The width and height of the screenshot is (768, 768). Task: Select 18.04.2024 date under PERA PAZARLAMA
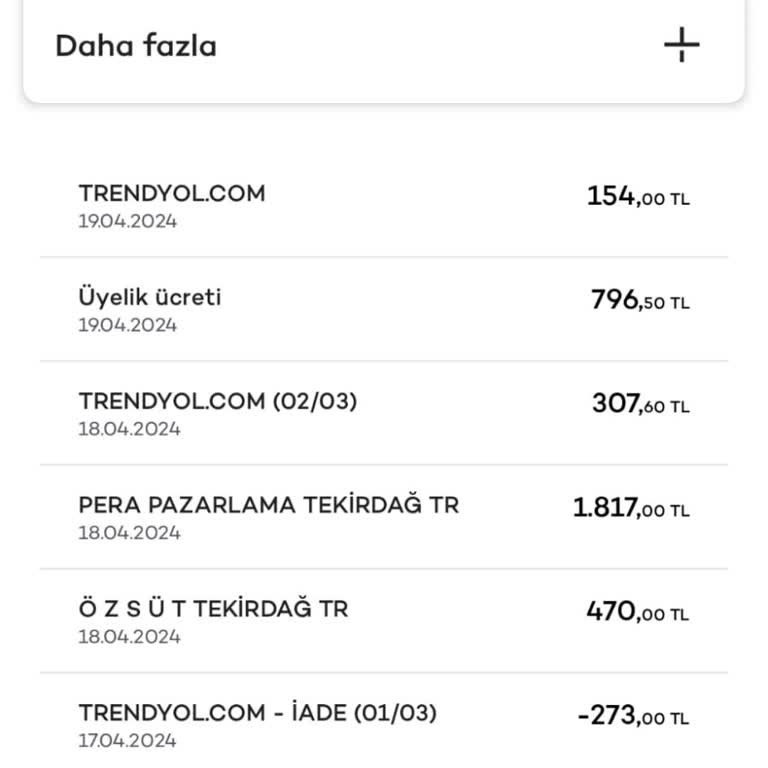(x=129, y=533)
